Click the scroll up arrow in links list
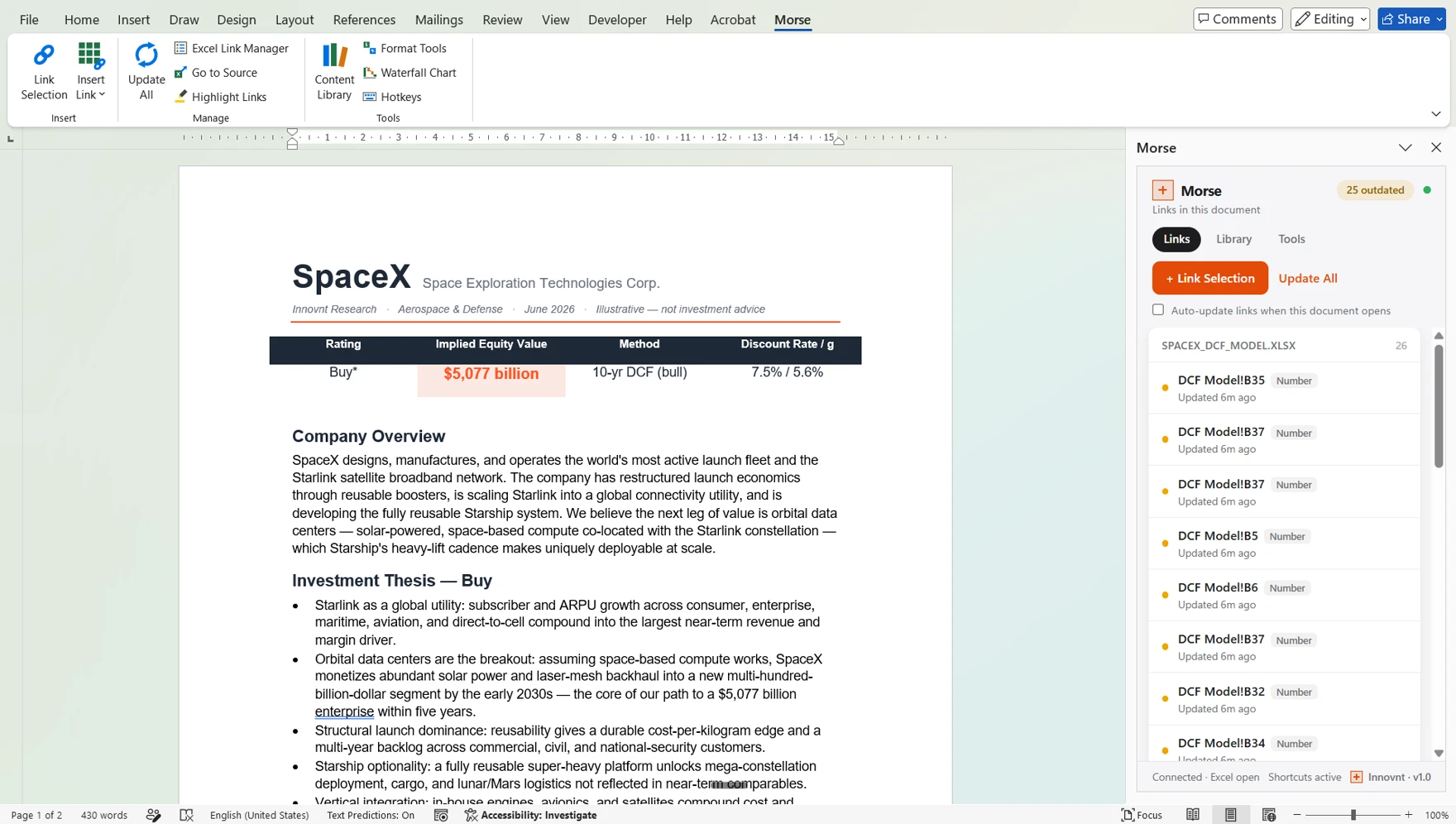1456x824 pixels. [x=1439, y=336]
